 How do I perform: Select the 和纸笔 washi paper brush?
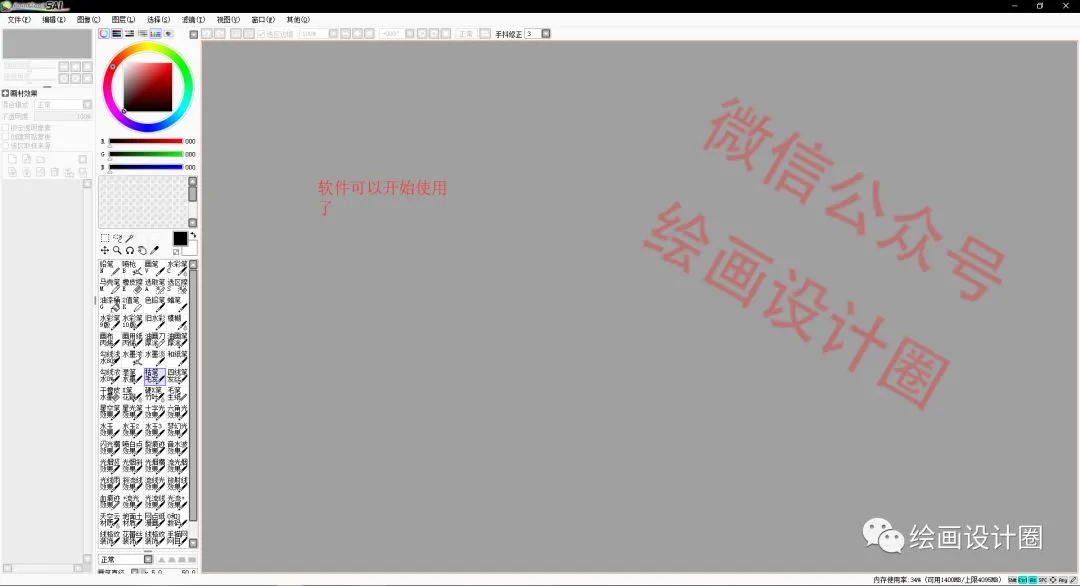click(177, 357)
